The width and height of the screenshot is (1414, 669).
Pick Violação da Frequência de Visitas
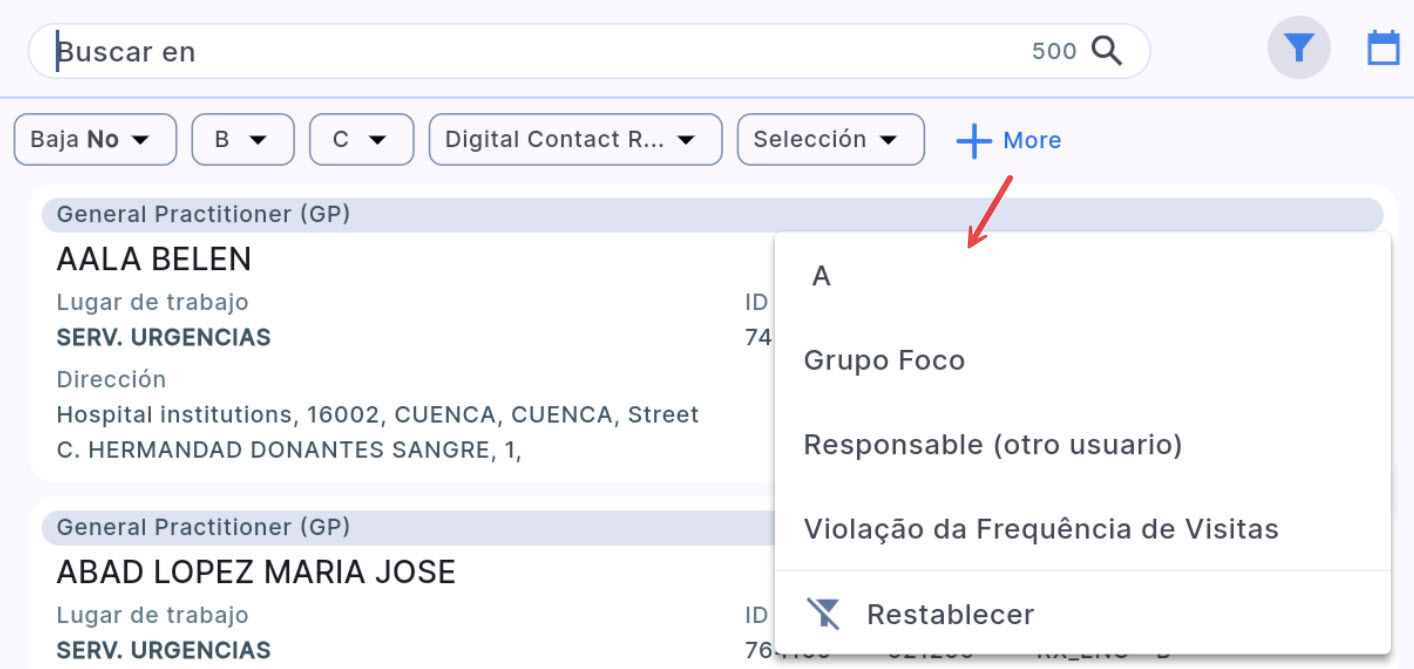(1040, 529)
